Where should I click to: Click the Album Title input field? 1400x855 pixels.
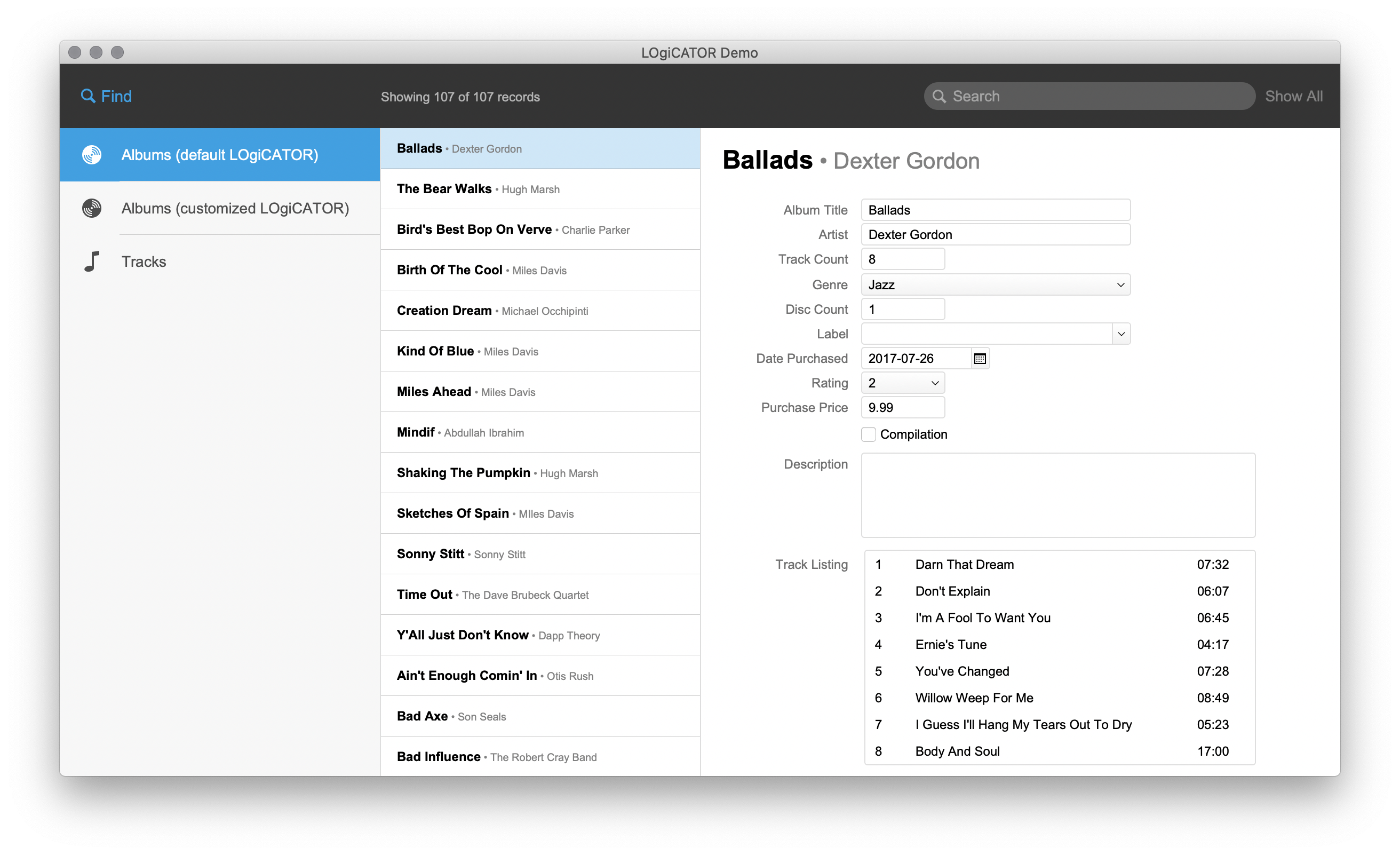[x=996, y=210]
